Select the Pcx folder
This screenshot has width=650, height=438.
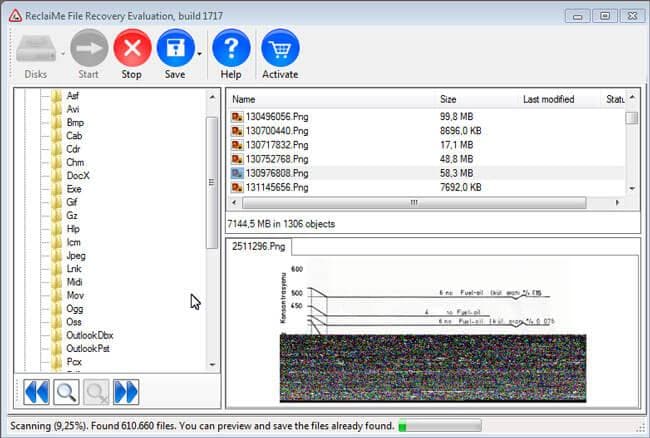tap(66, 361)
